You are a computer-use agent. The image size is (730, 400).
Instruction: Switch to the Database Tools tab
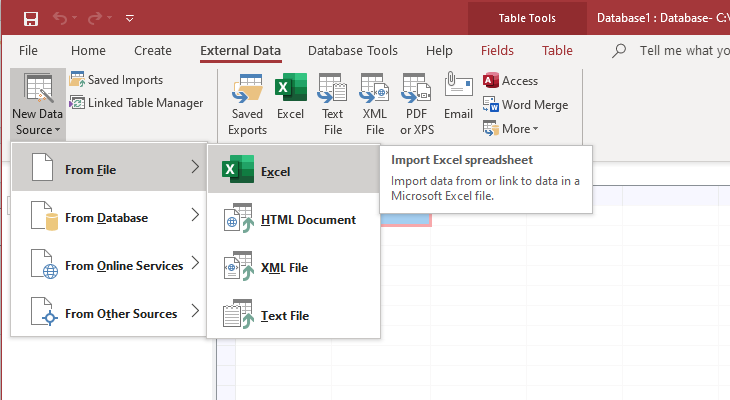[x=352, y=51]
